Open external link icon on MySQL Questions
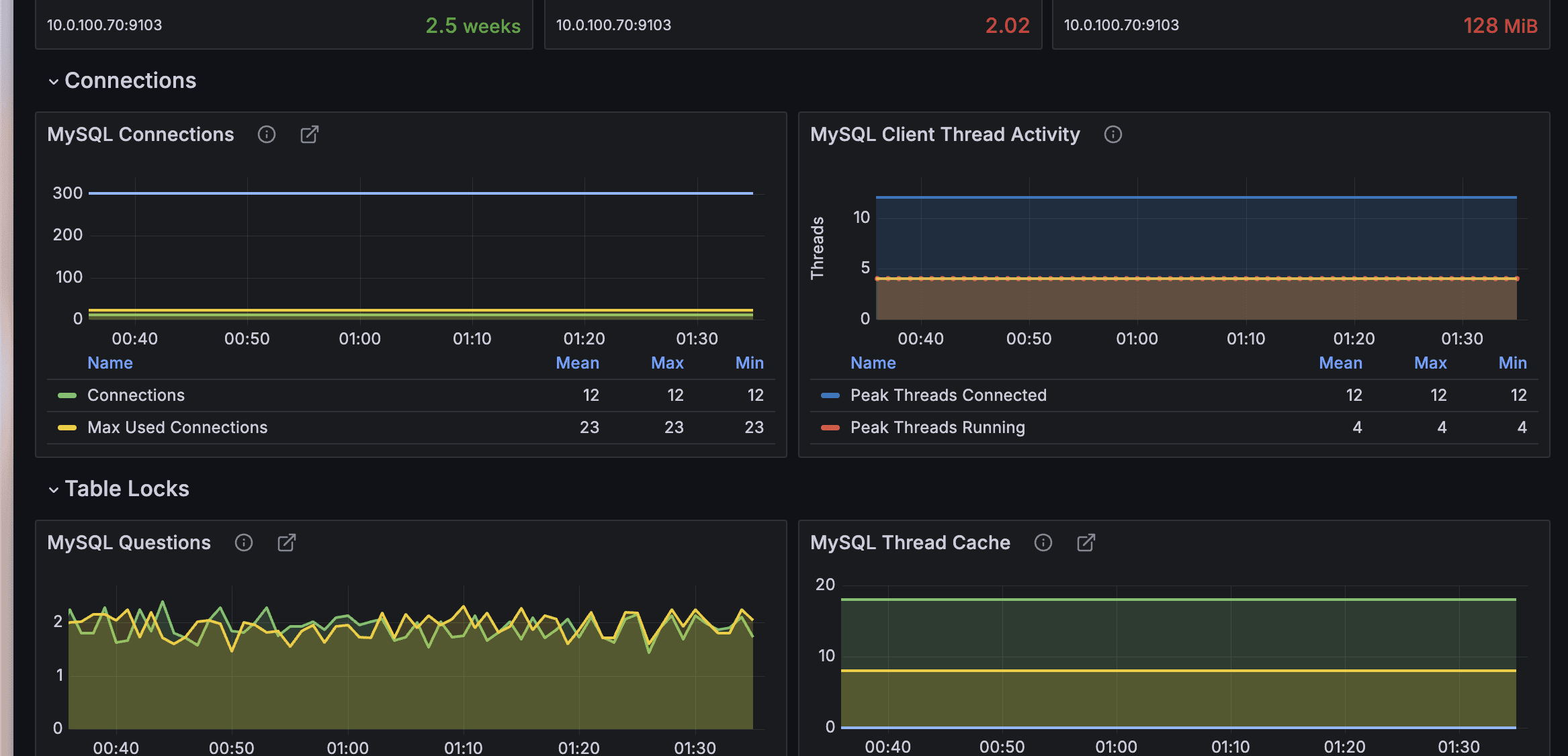Screen dimensions: 1568x756 (287, 542)
